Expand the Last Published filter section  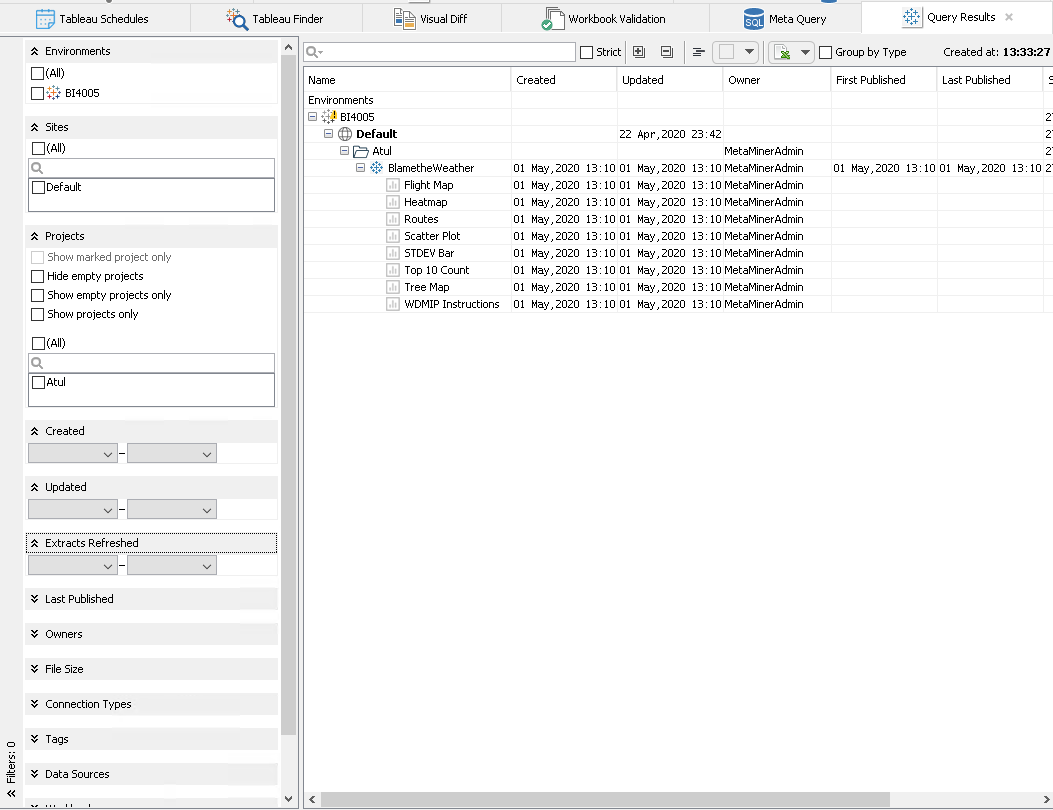tap(34, 599)
